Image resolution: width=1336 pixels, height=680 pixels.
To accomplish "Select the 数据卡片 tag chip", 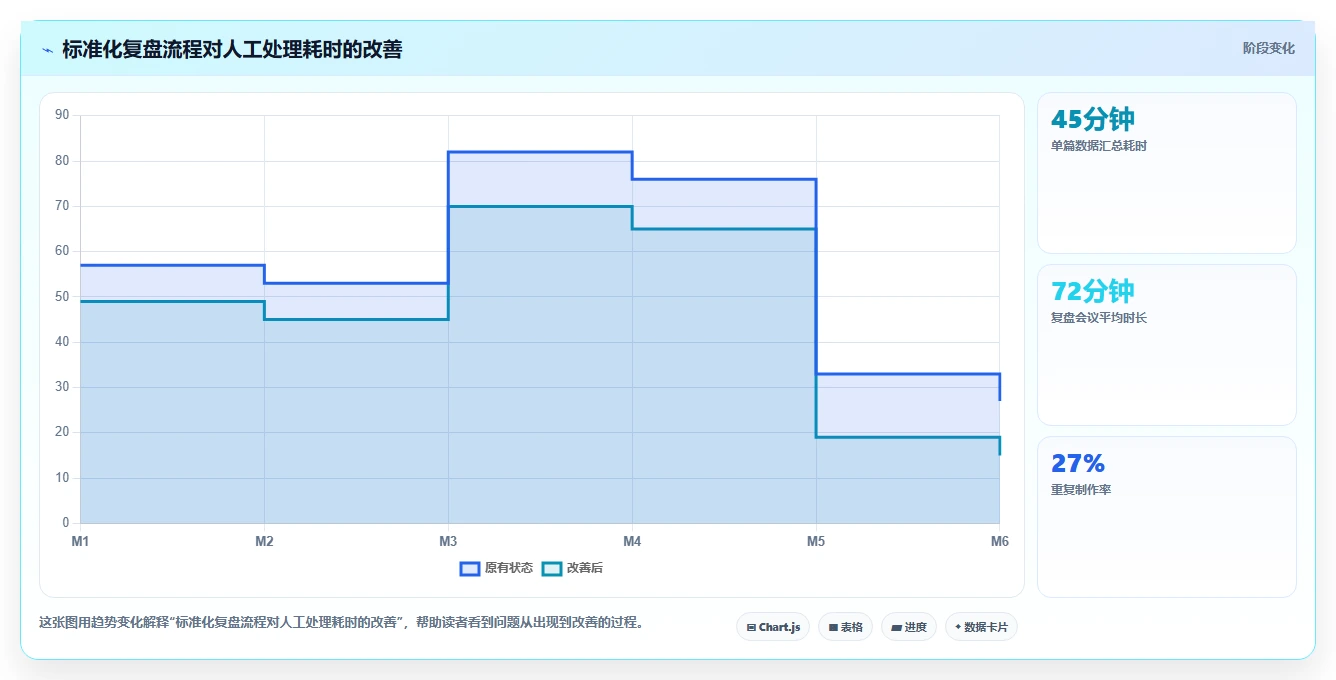I will point(981,627).
